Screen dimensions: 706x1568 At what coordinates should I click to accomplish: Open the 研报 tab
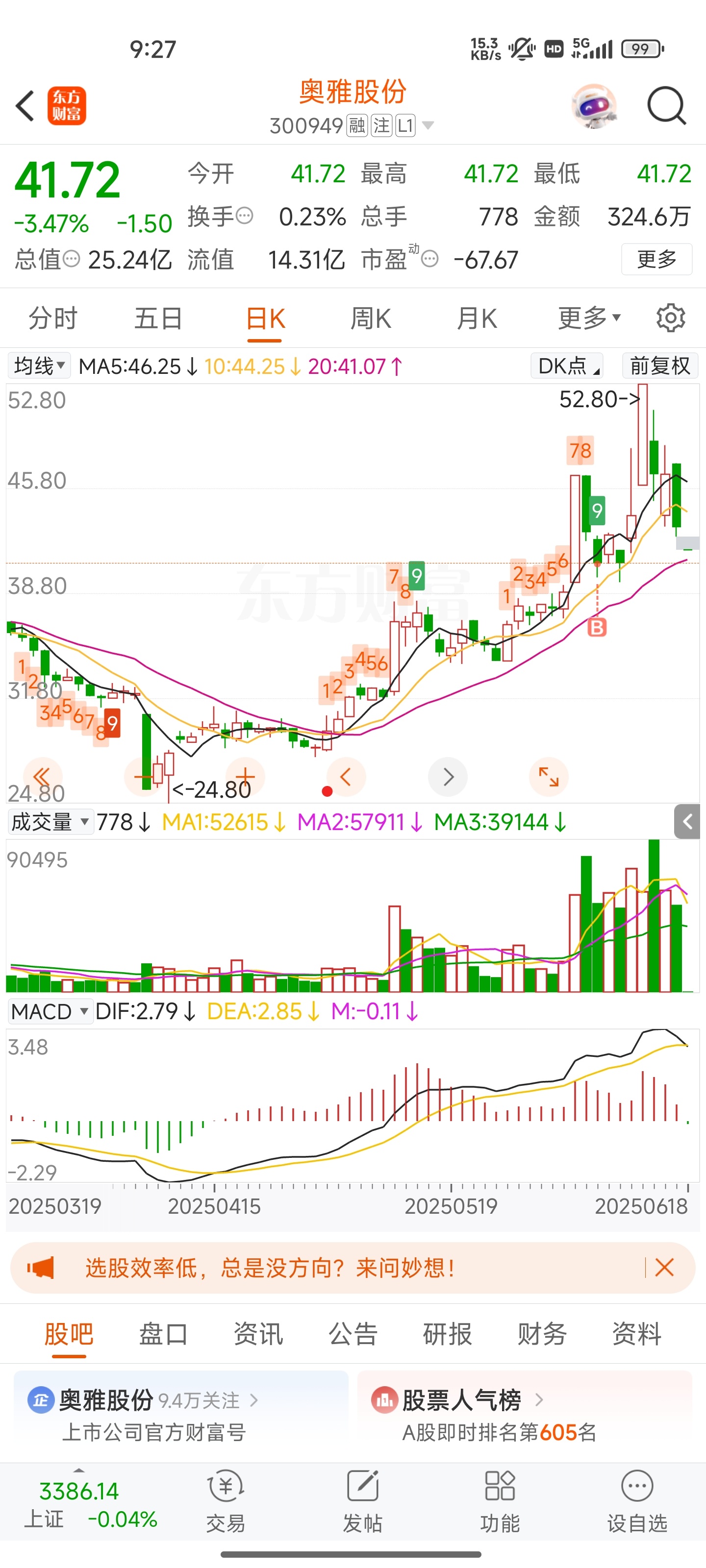pyautogui.click(x=448, y=1334)
